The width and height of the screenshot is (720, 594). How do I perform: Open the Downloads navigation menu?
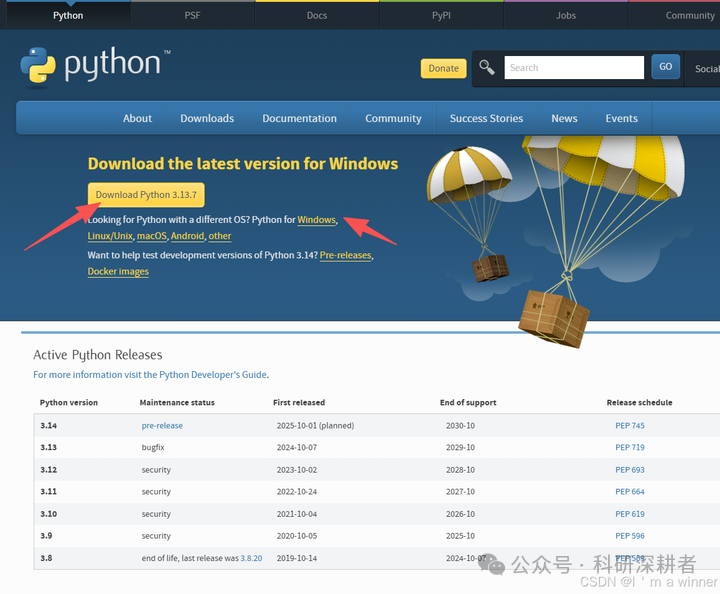tap(207, 118)
